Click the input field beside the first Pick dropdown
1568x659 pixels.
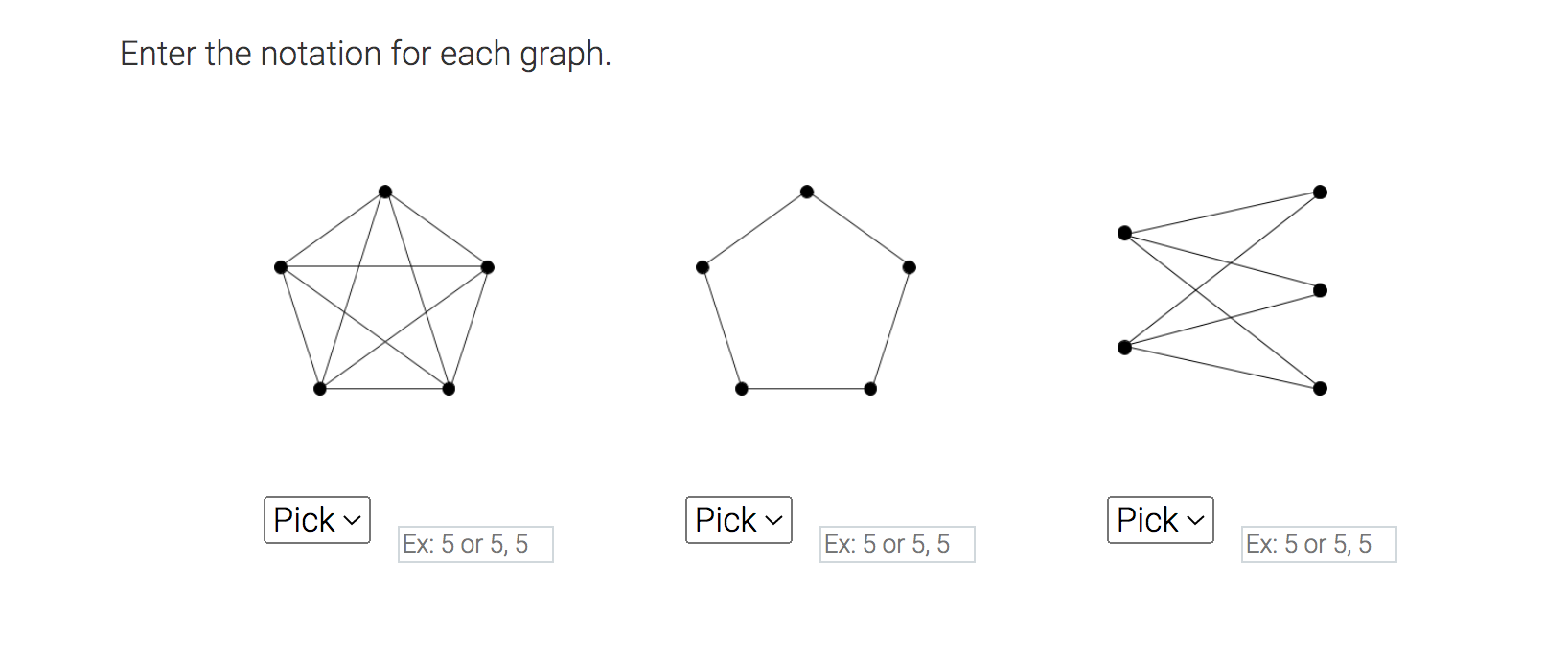[475, 544]
